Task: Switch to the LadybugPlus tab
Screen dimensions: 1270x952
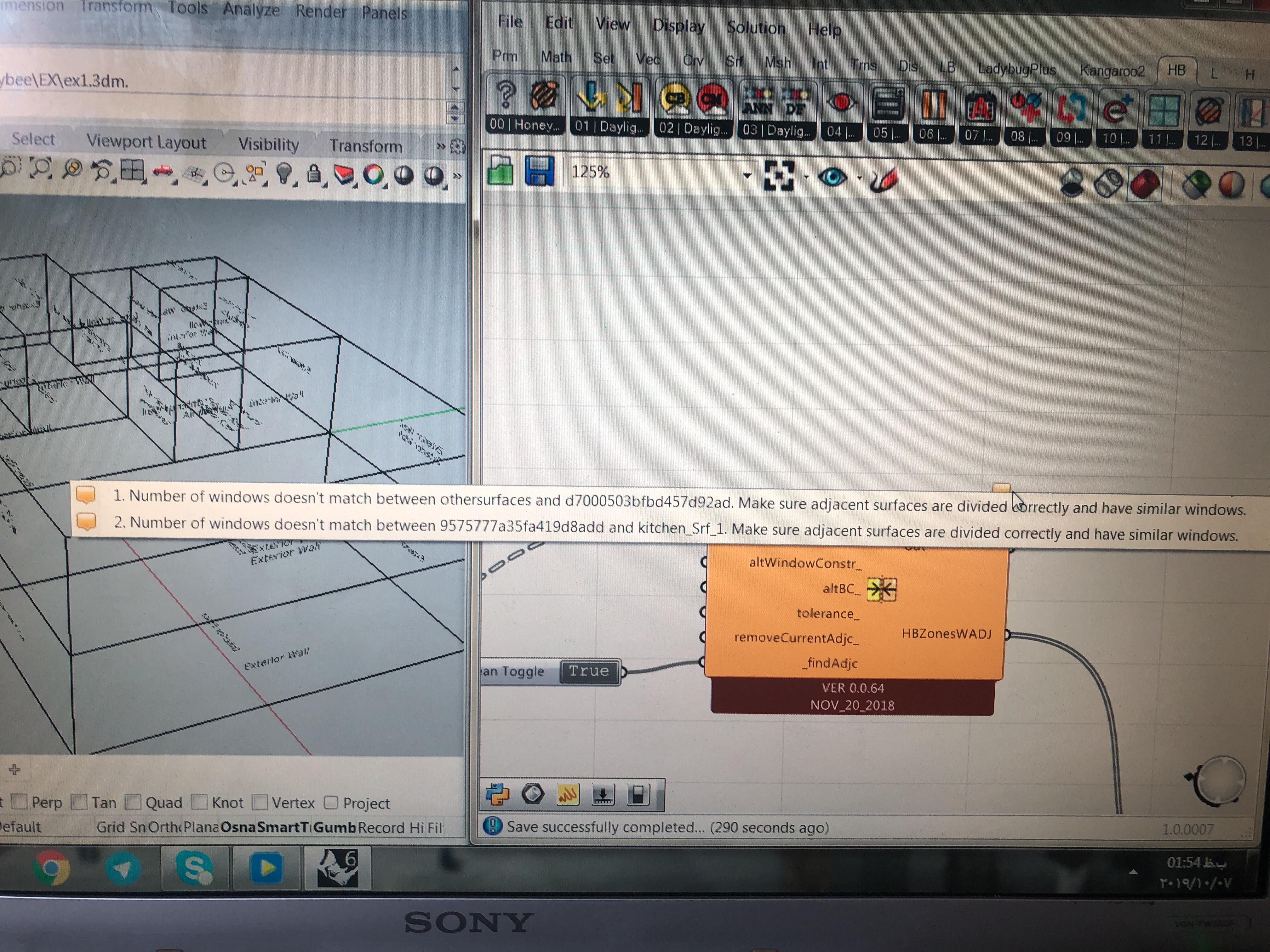Action: pos(1016,69)
